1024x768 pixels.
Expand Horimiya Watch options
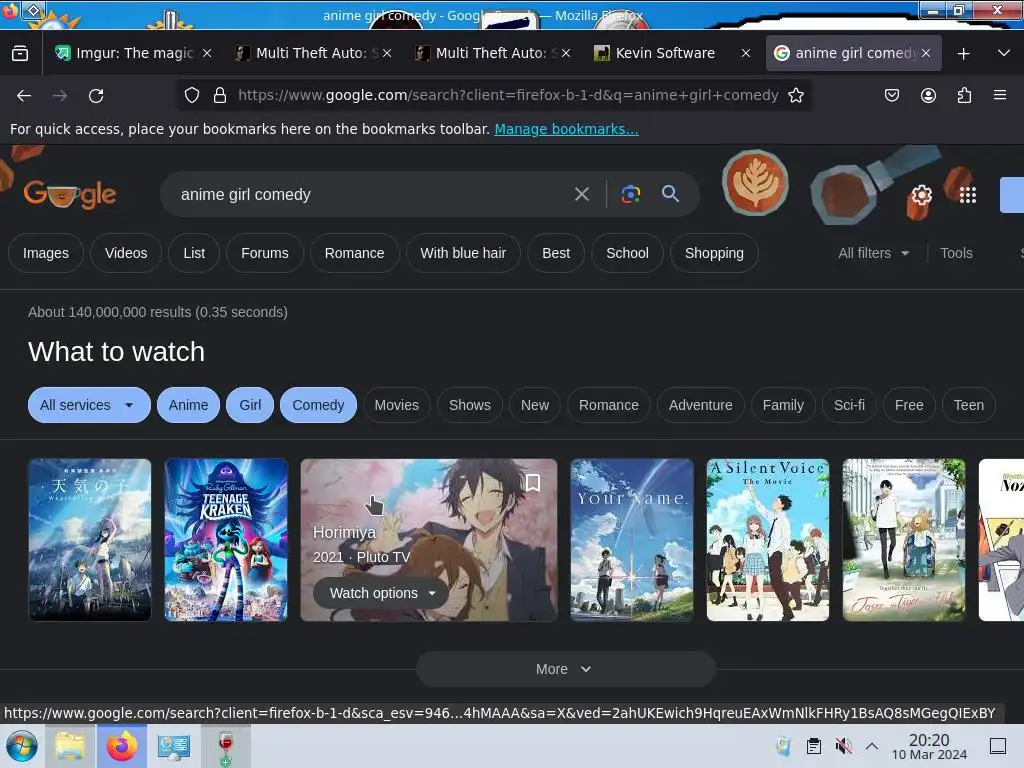[381, 593]
